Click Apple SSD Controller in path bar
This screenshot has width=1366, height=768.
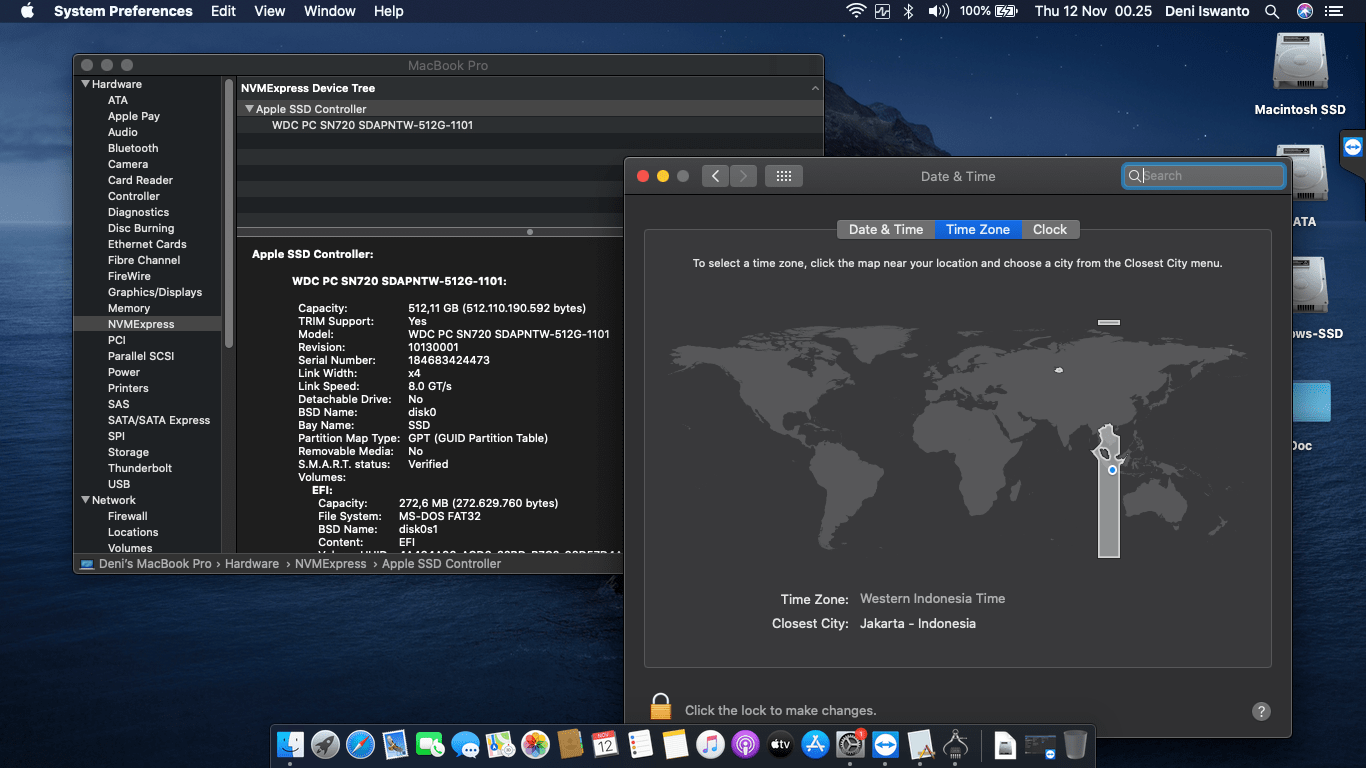coord(441,564)
